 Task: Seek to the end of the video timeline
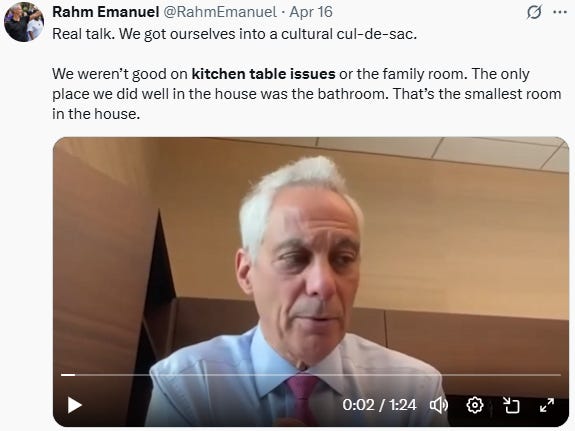560,375
